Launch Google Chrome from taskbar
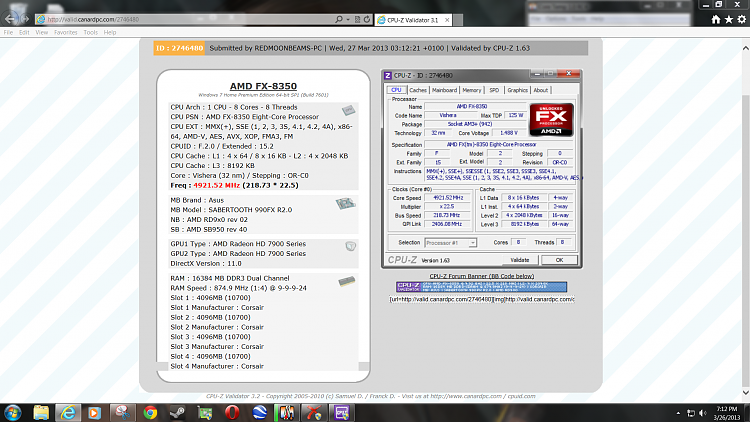The width and height of the screenshot is (750, 422). click(150, 412)
